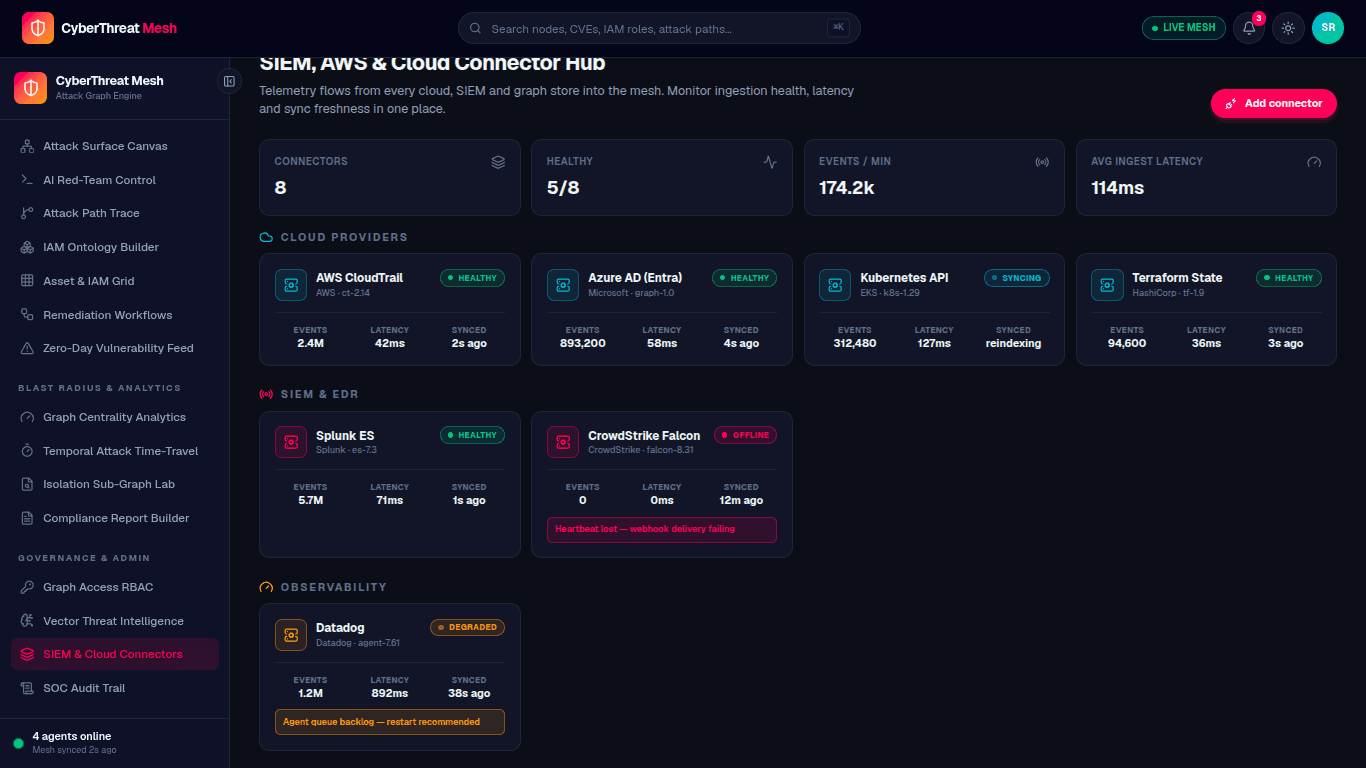Click 'Heartbeat lost — webhook delivery failing' alert

tap(662, 530)
